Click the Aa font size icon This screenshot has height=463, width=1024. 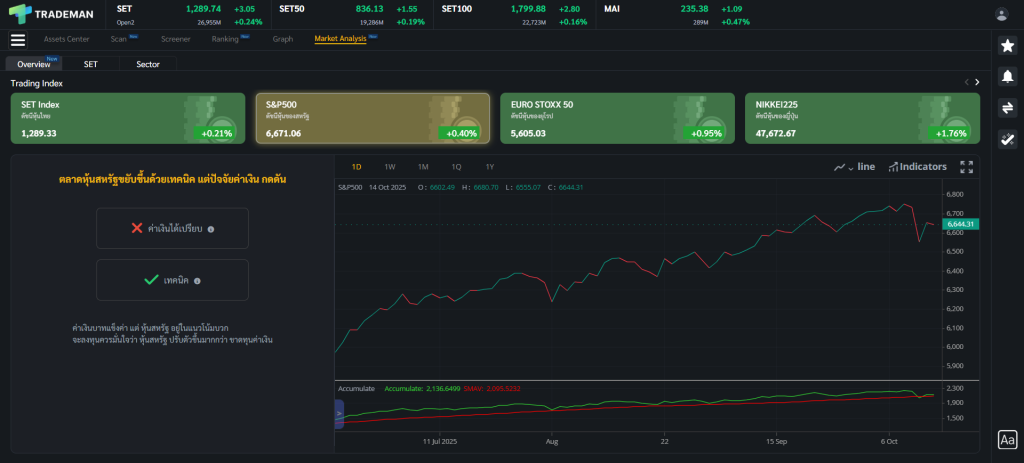pyautogui.click(x=1007, y=440)
